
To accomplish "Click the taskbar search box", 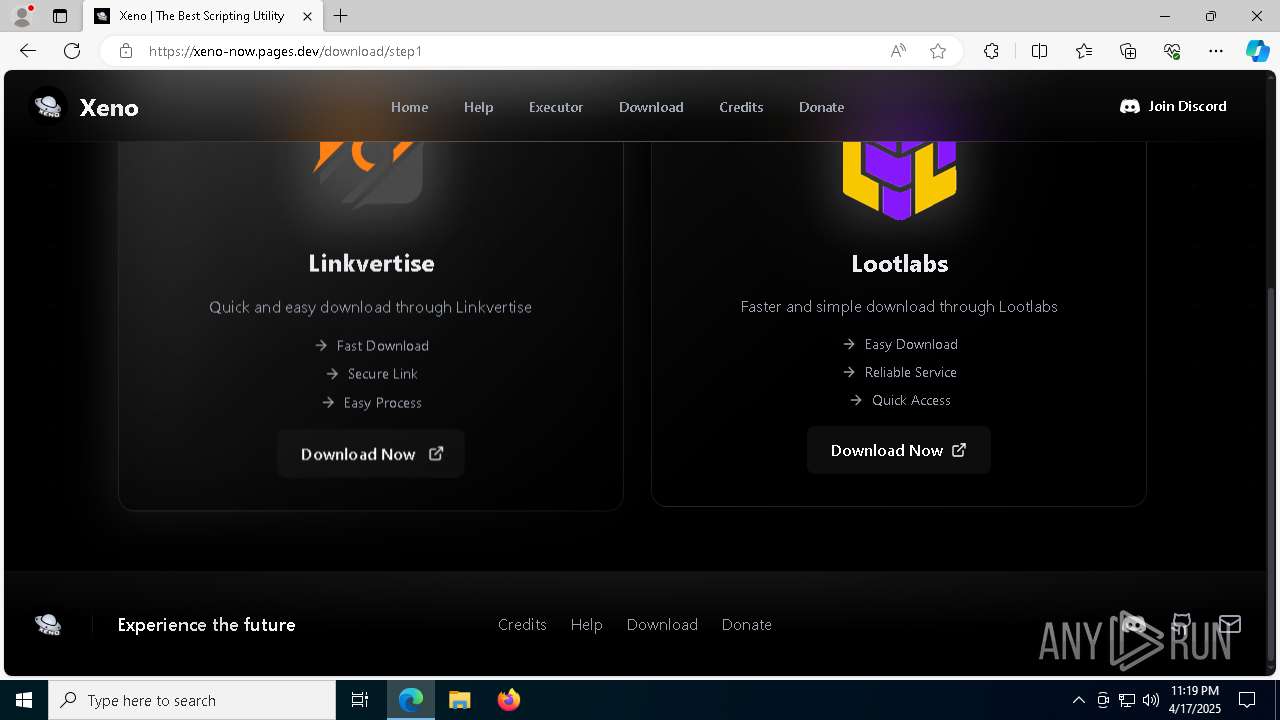I will [x=192, y=700].
